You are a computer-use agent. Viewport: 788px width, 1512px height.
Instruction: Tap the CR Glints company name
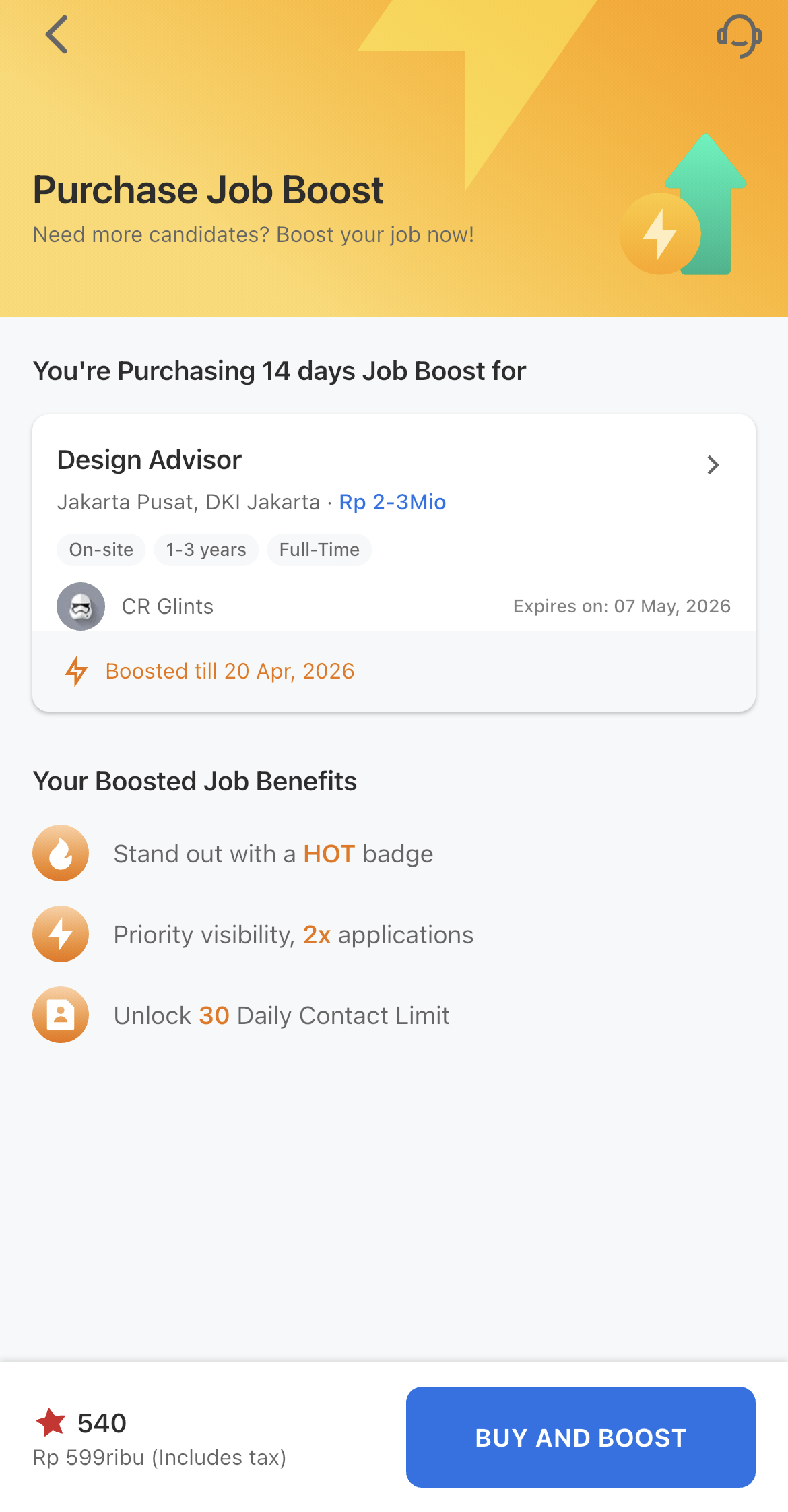click(168, 606)
